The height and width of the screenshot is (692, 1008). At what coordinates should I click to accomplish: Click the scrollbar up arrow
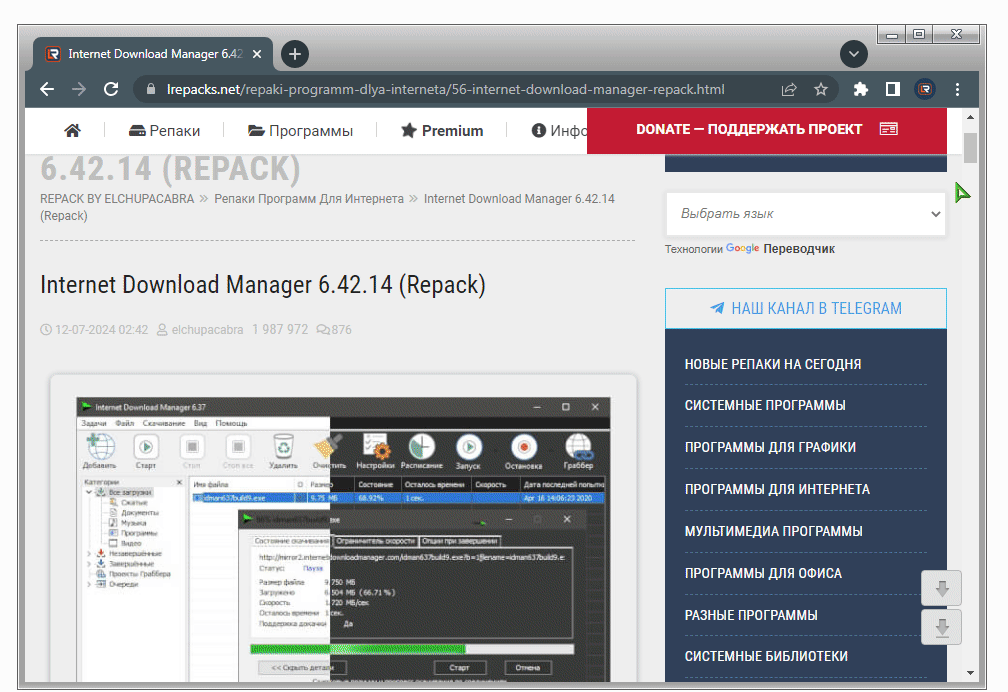pyautogui.click(x=970, y=117)
